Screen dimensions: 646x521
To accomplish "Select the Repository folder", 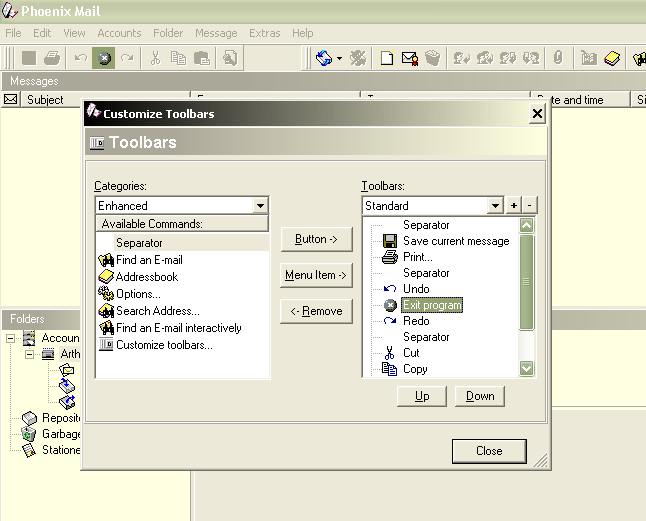I will pyautogui.click(x=61, y=418).
